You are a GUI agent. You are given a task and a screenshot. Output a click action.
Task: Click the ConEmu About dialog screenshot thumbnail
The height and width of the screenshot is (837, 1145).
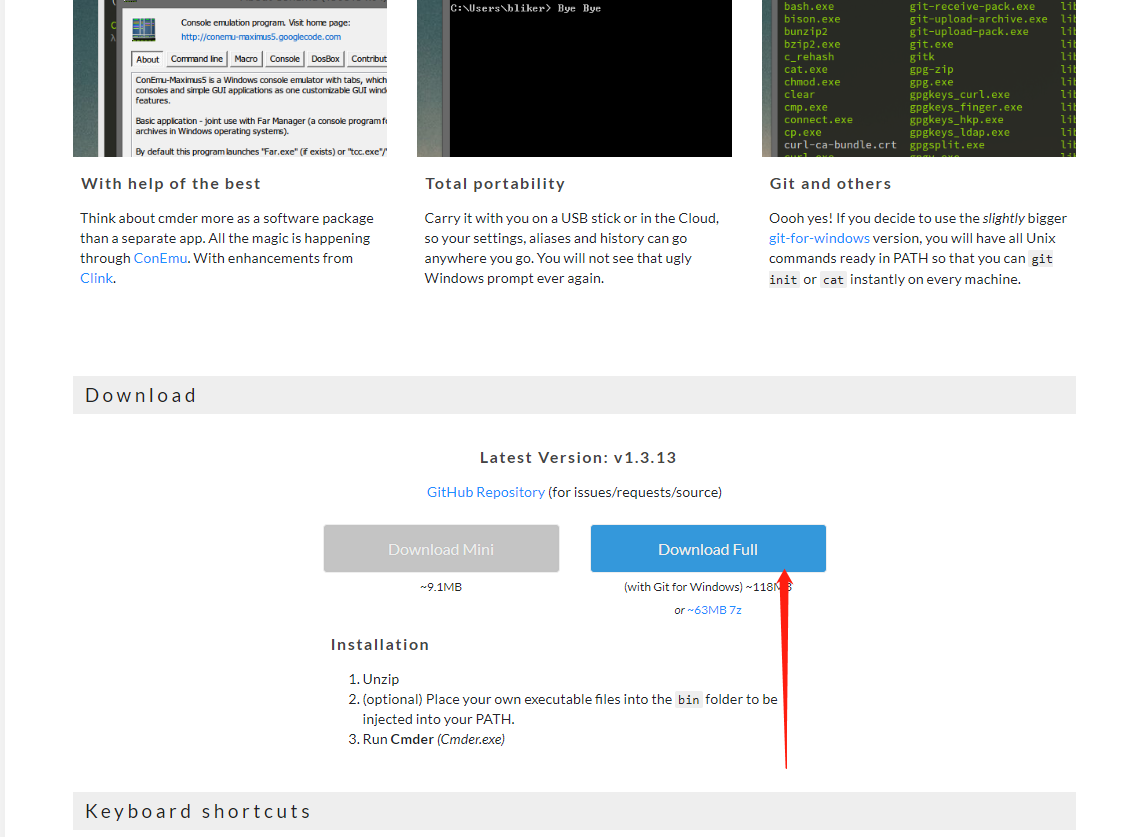(230, 78)
